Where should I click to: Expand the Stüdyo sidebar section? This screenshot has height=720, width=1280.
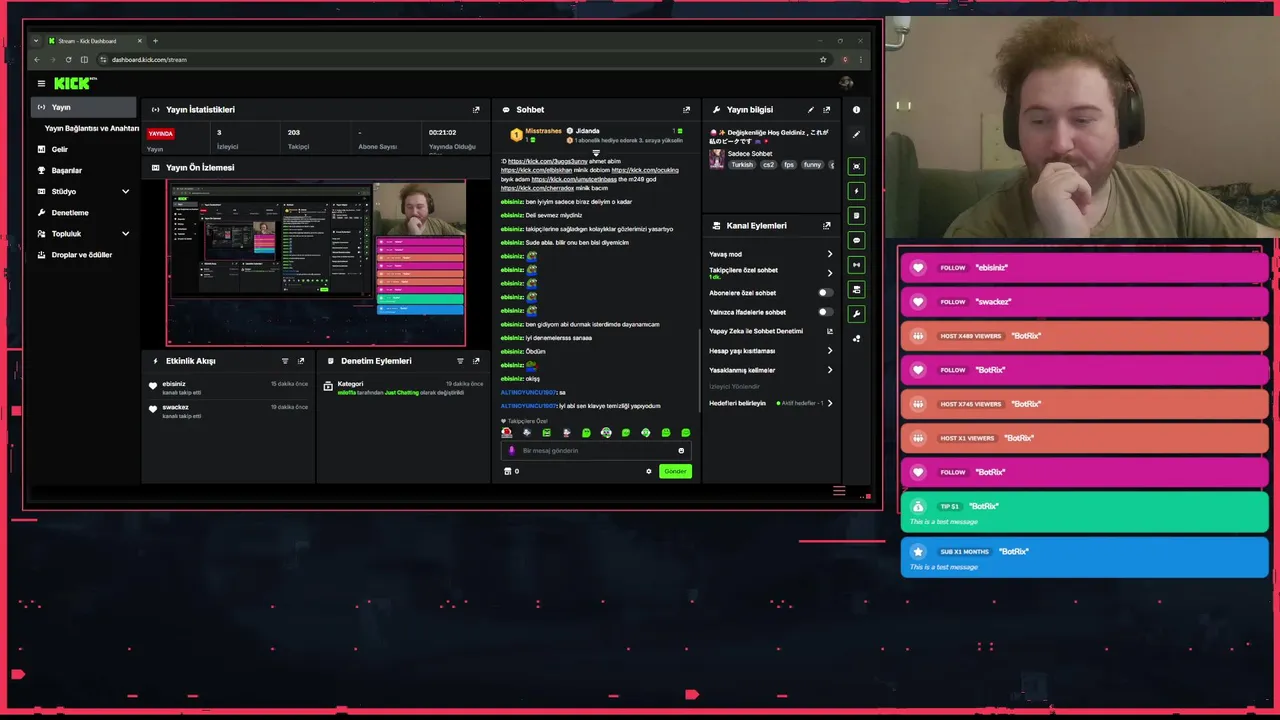click(x=126, y=192)
